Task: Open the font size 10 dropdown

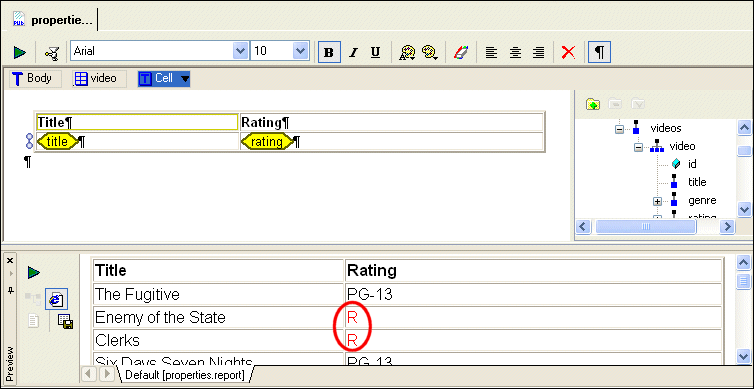Action: coord(300,51)
